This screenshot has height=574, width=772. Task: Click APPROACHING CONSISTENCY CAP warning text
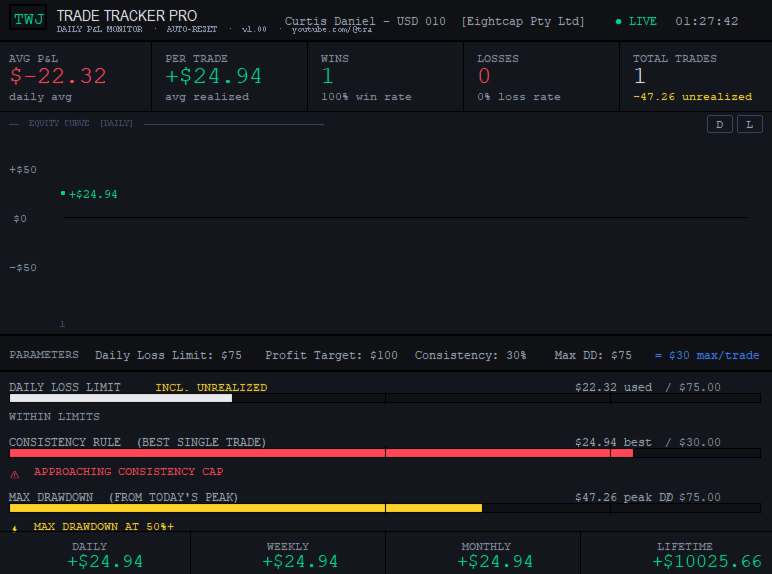[x=128, y=472]
